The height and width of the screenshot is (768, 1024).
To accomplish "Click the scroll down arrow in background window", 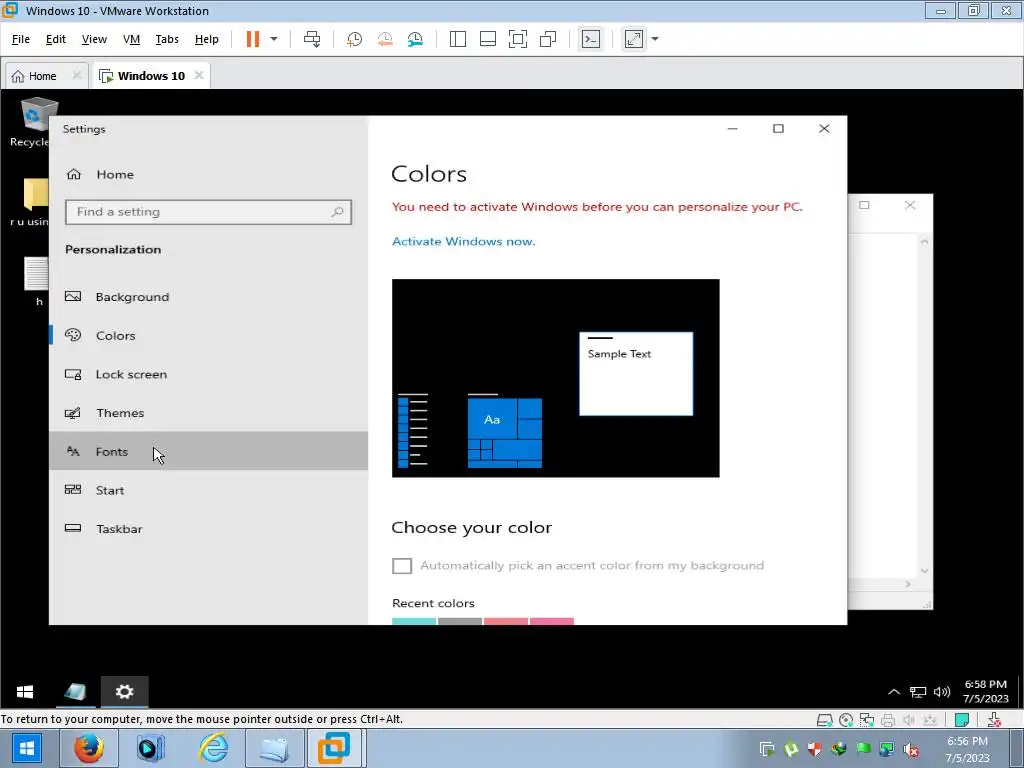I will click(924, 571).
